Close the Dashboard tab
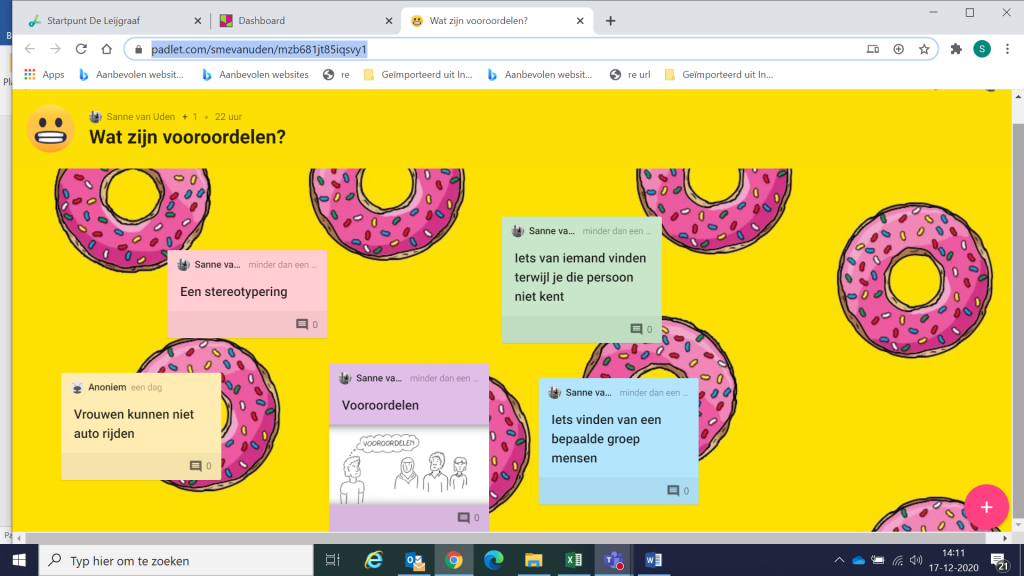This screenshot has width=1024, height=576. click(389, 21)
